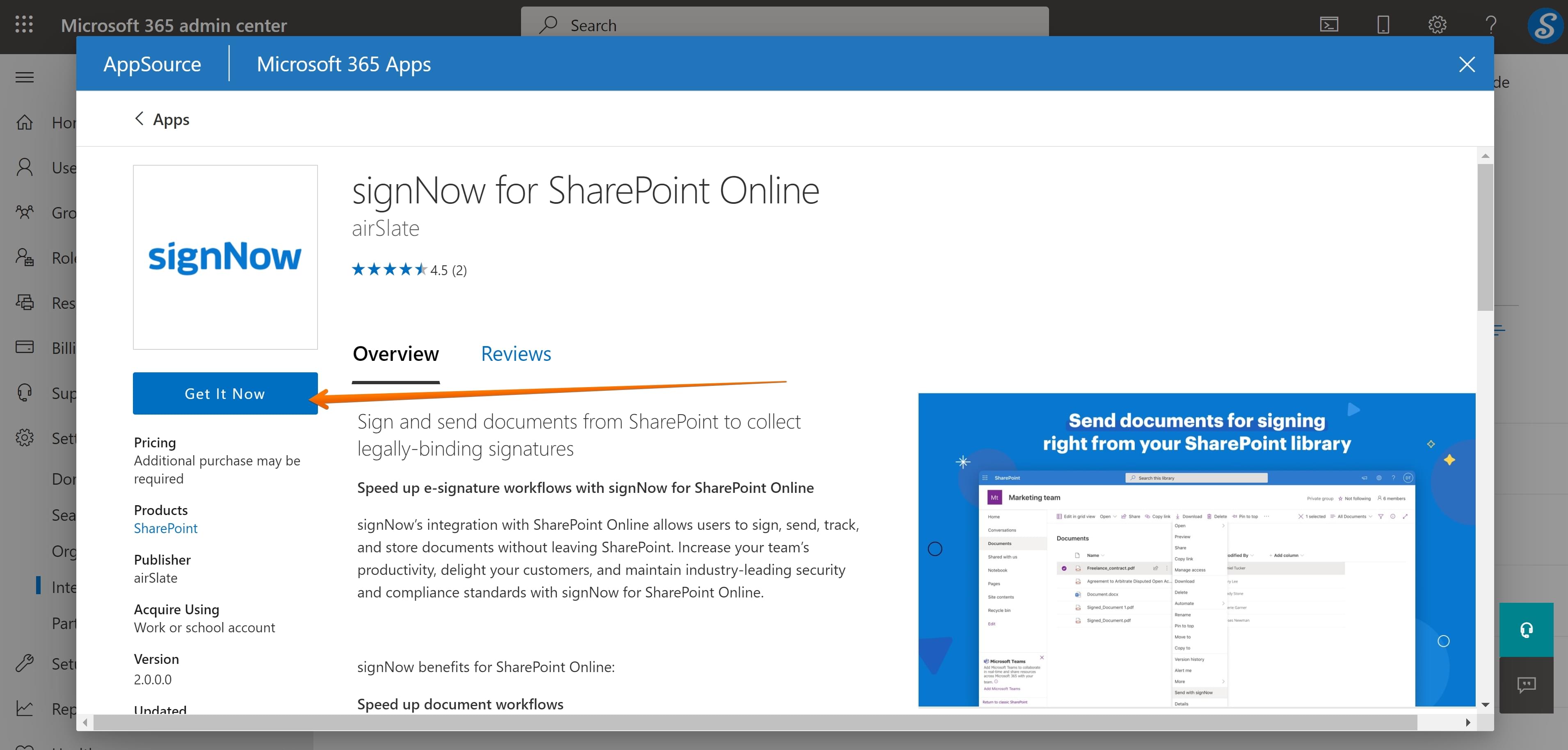Open the SharePoint library promo screenshot
Viewport: 1568px width, 750px height.
click(x=1197, y=550)
